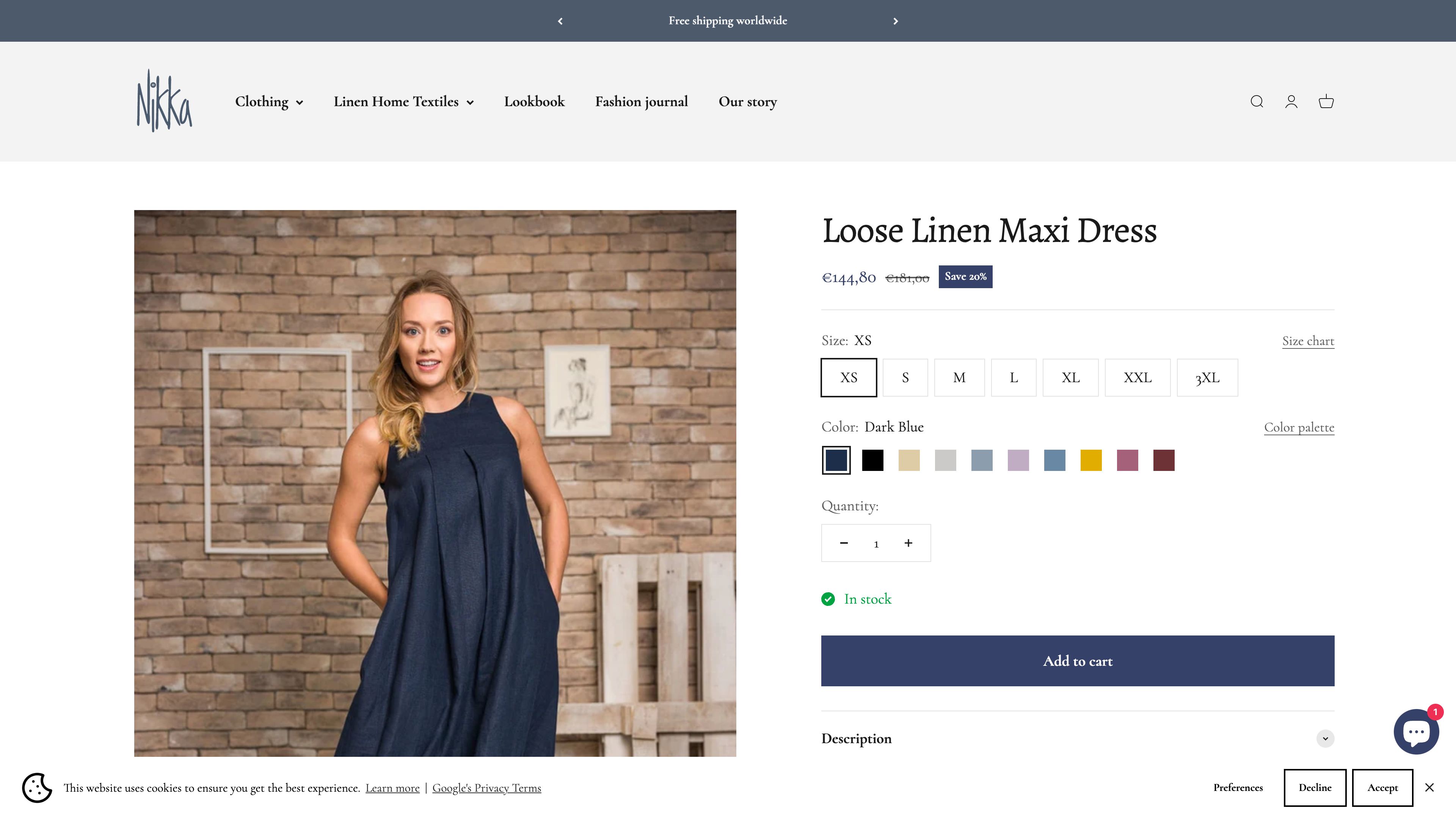Open the Linen Home Textiles dropdown
The image size is (1456, 819).
click(403, 102)
